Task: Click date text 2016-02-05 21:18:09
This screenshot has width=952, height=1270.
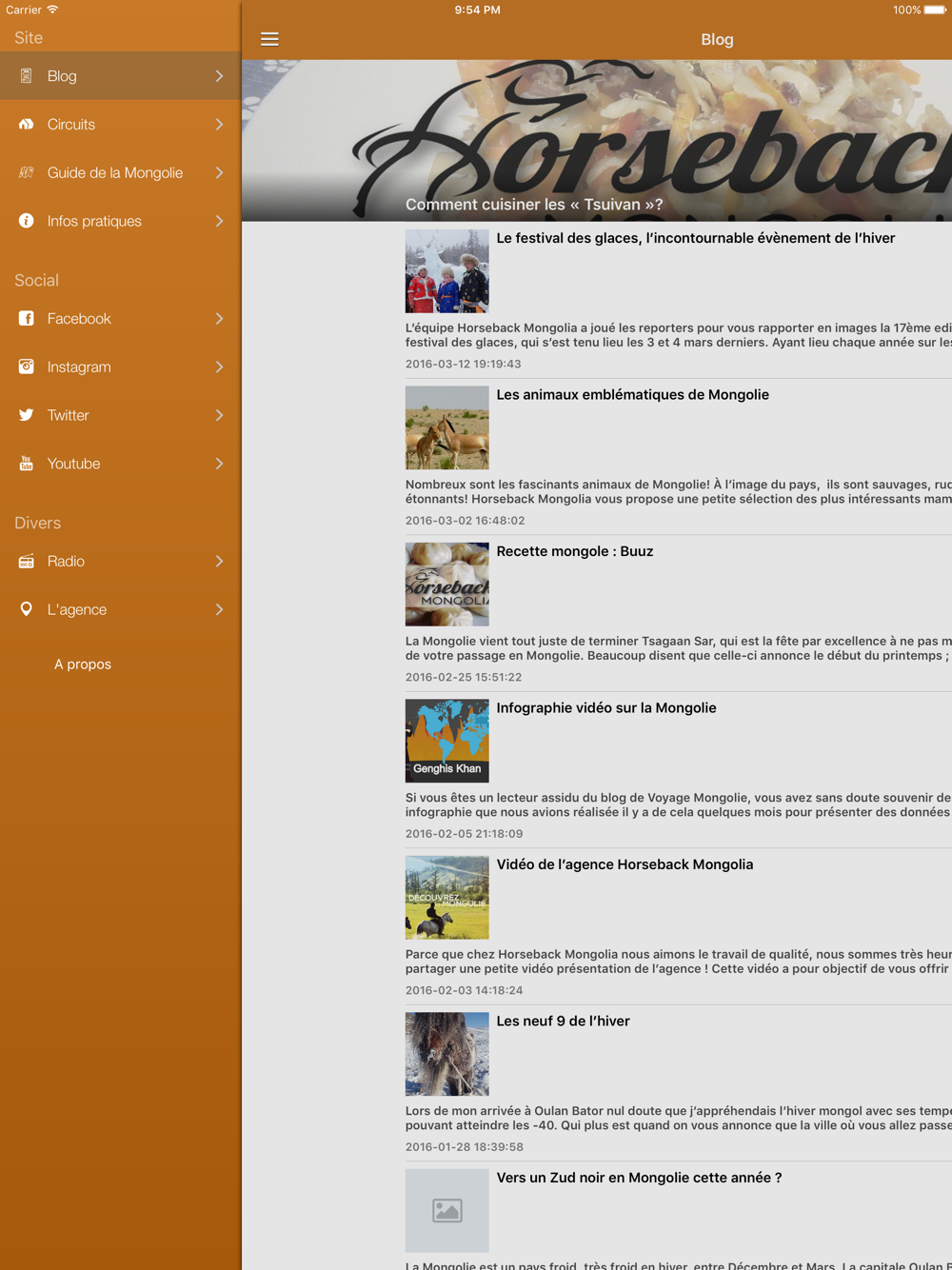Action: click(465, 834)
